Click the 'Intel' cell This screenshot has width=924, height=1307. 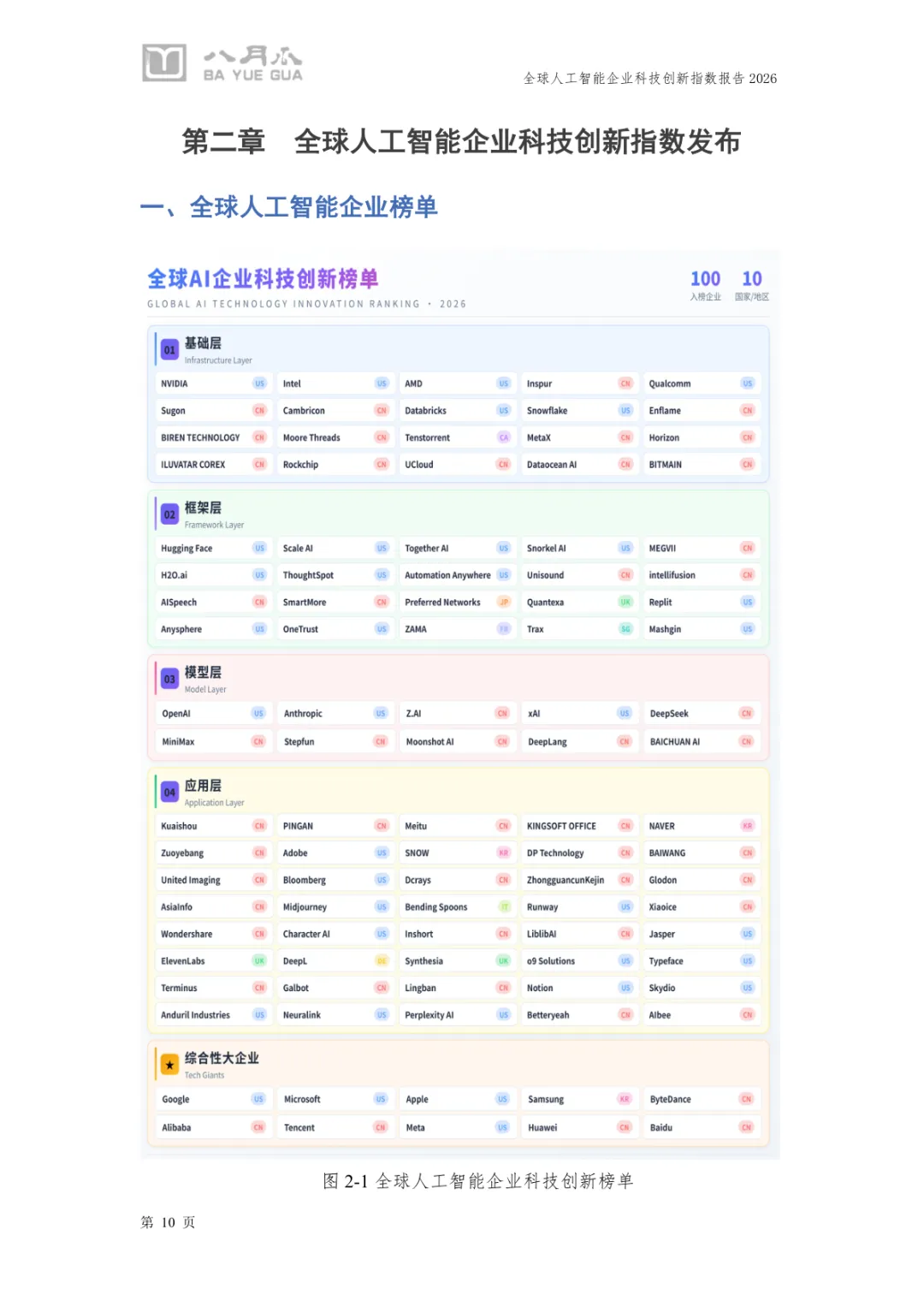[x=335, y=383]
